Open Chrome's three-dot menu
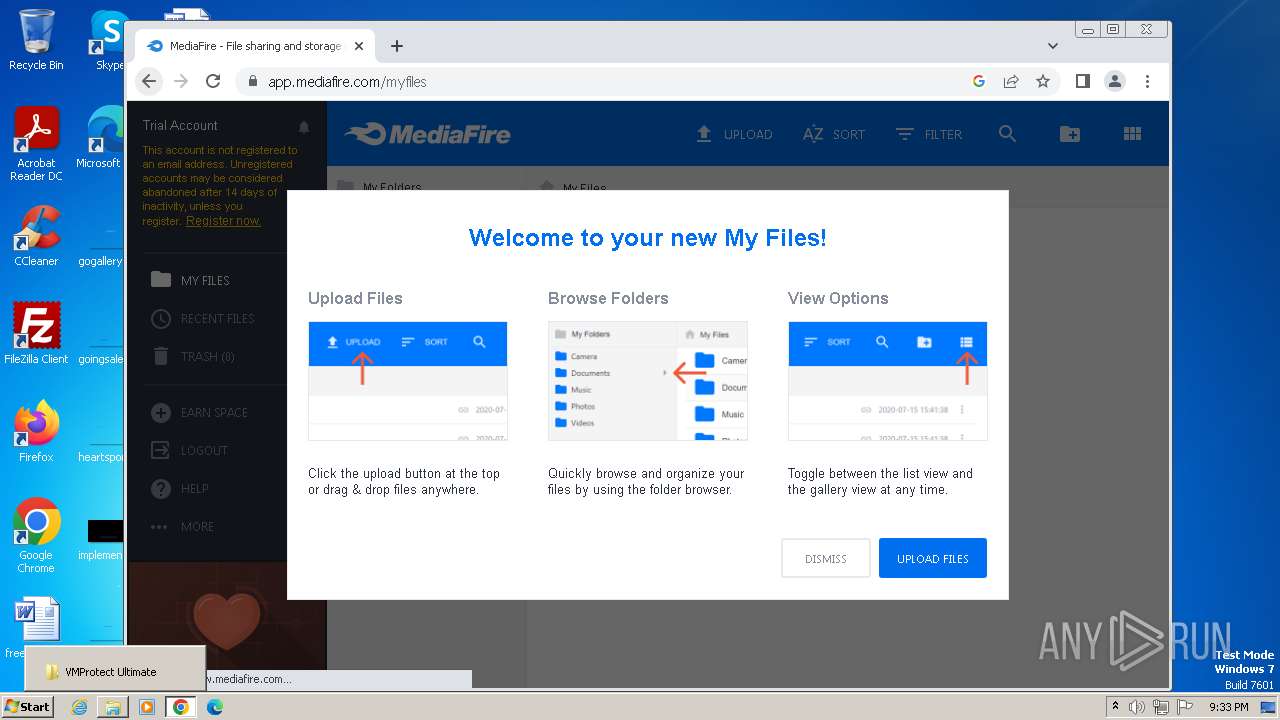 [x=1147, y=81]
